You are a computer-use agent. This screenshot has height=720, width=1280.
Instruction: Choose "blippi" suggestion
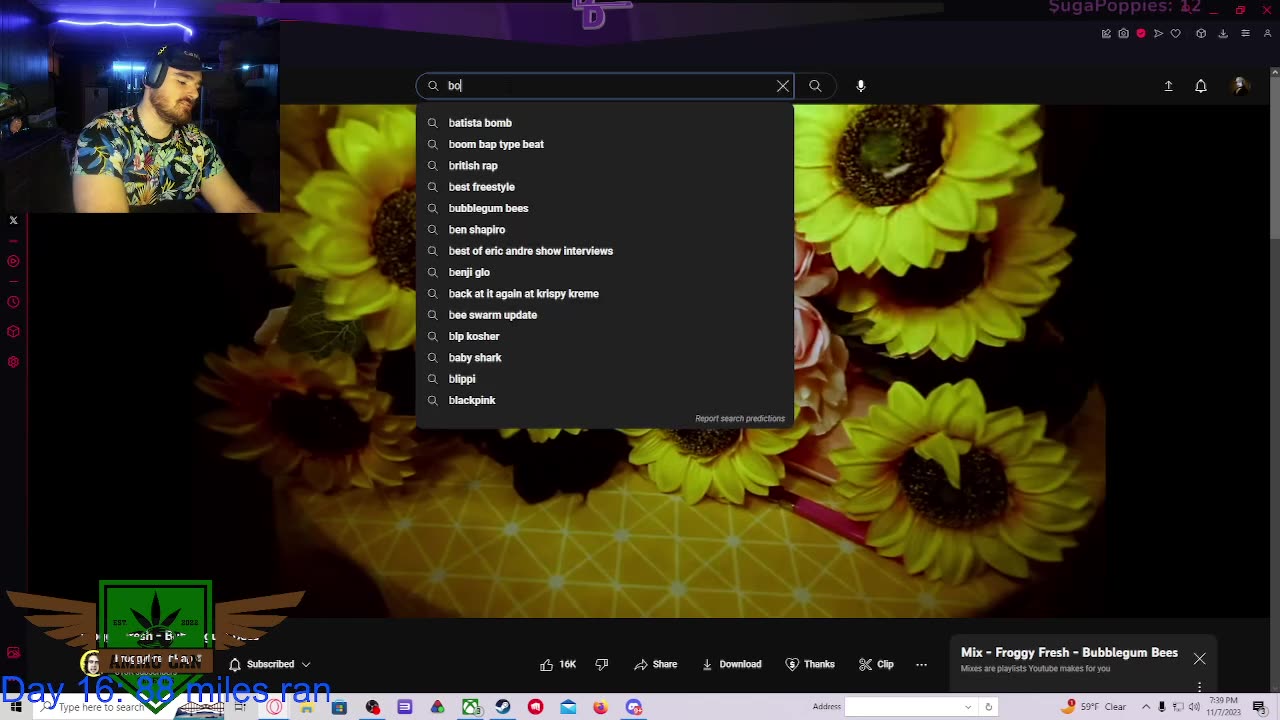click(605, 379)
